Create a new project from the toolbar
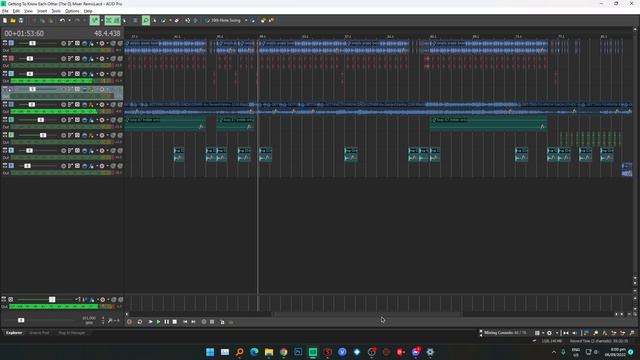Image resolution: width=640 pixels, height=360 pixels. (5, 20)
